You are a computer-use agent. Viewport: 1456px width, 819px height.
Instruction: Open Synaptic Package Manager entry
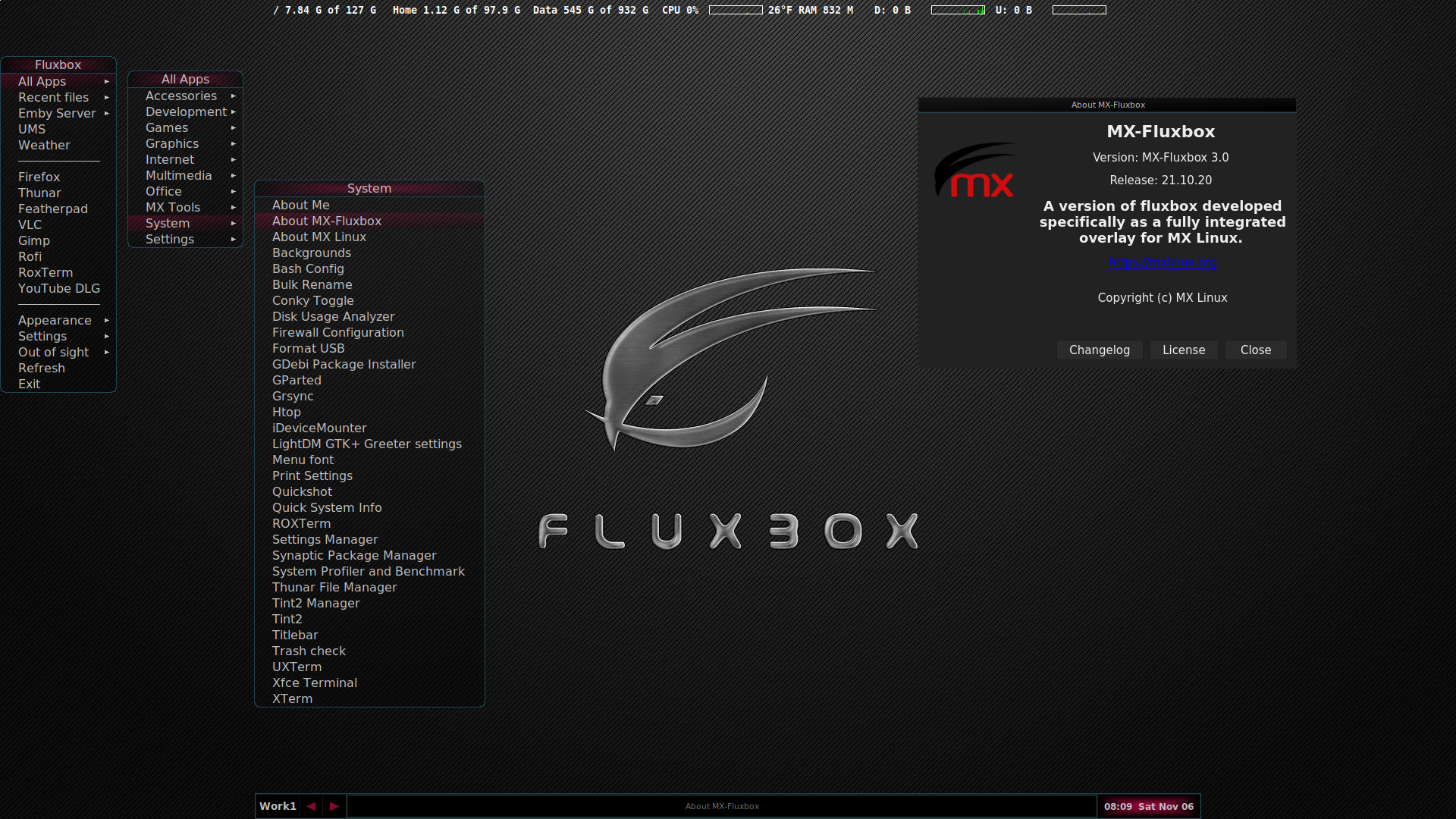click(x=353, y=555)
